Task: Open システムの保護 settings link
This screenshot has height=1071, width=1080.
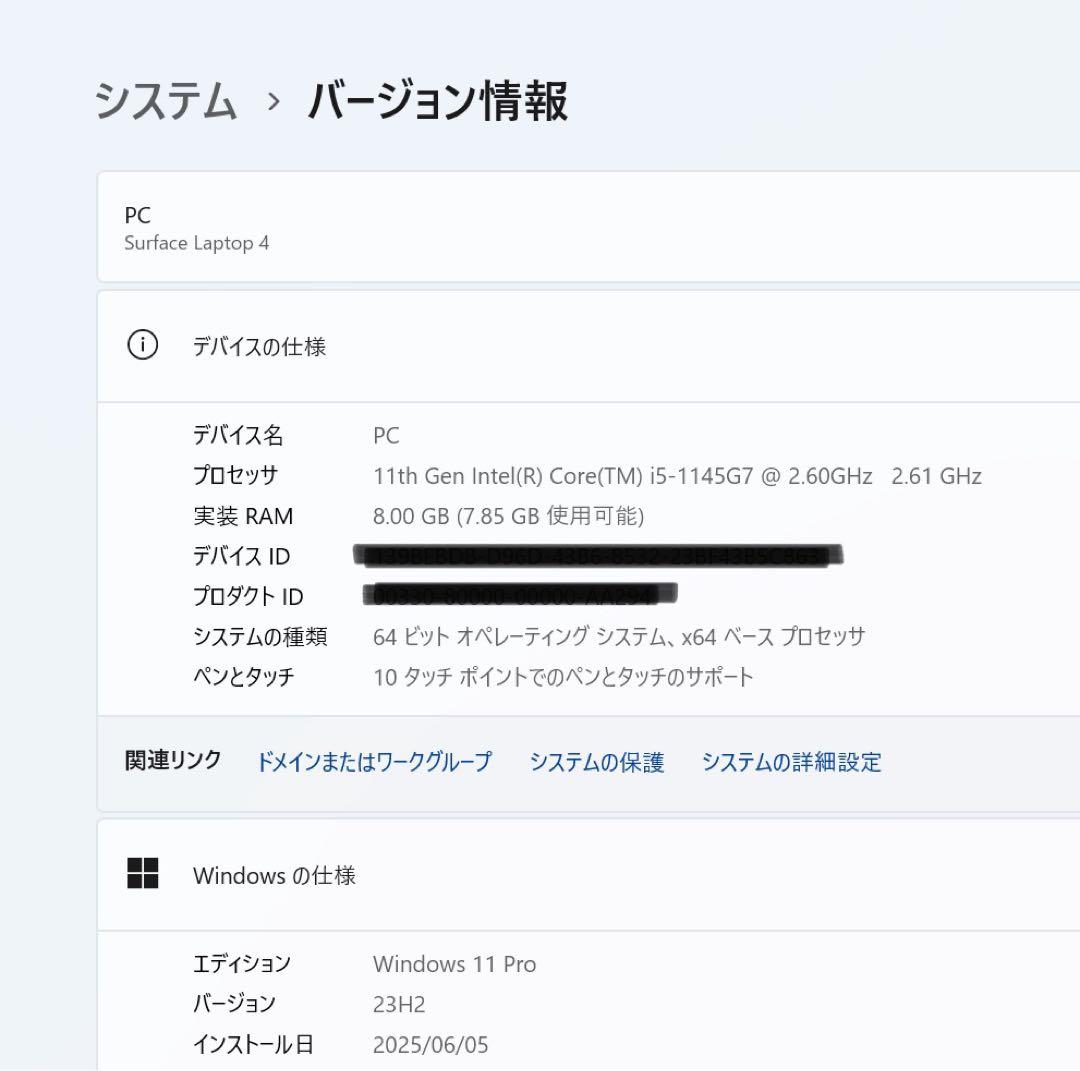Action: coord(599,762)
